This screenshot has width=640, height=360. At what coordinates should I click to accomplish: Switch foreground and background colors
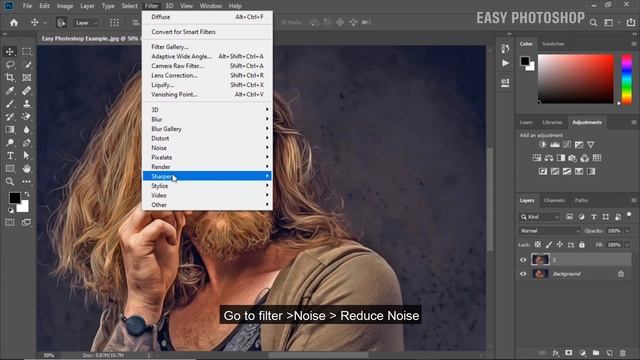pos(27,194)
